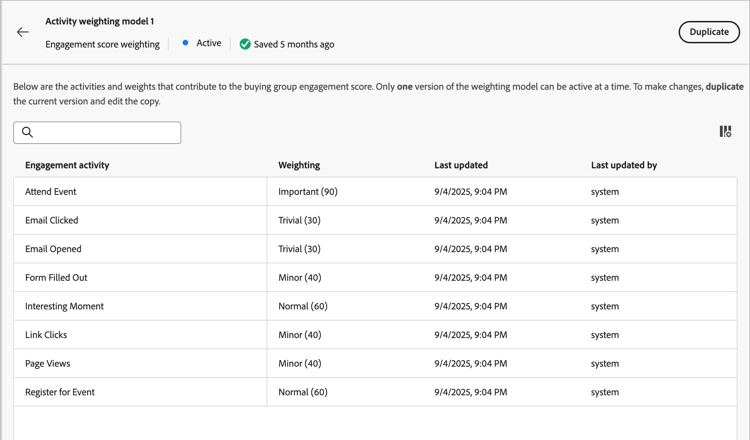Open column settings icon
The height and width of the screenshot is (440, 750).
(725, 132)
